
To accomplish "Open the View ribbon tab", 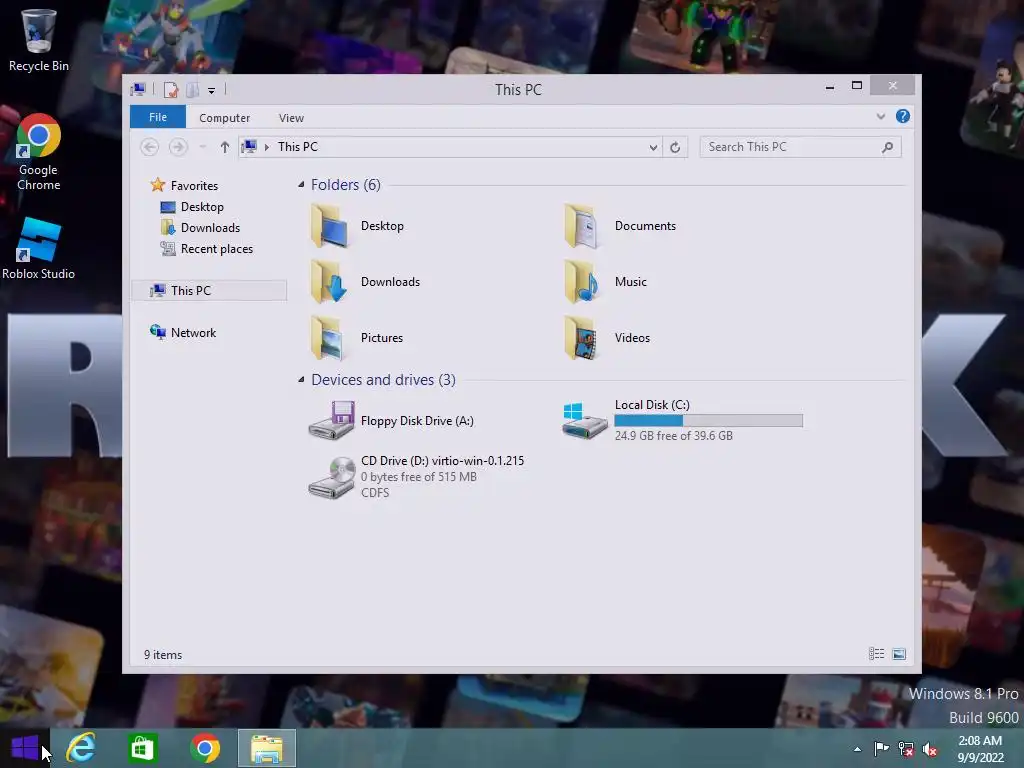I will [291, 118].
